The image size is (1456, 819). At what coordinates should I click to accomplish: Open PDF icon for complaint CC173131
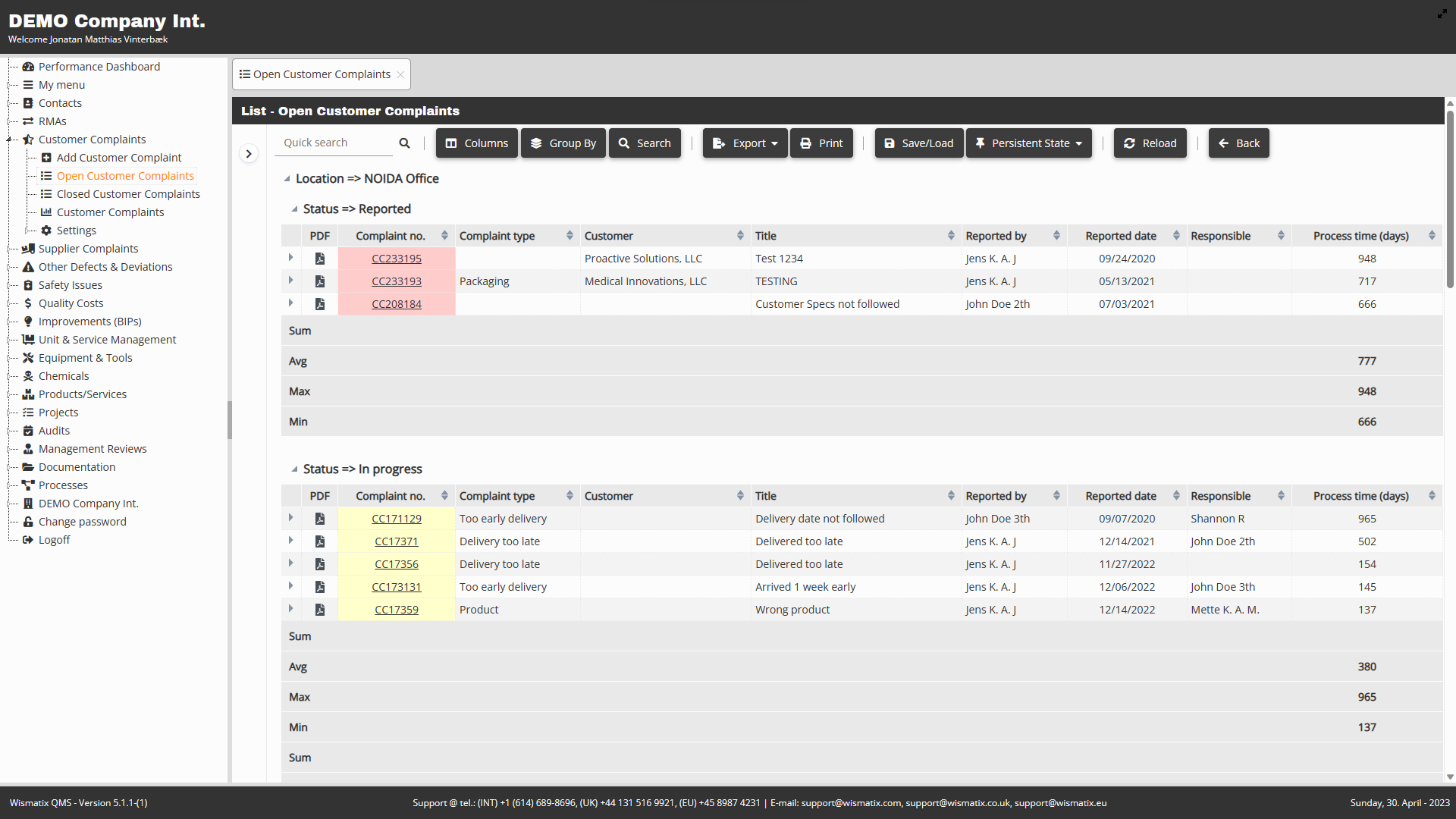[x=320, y=587]
